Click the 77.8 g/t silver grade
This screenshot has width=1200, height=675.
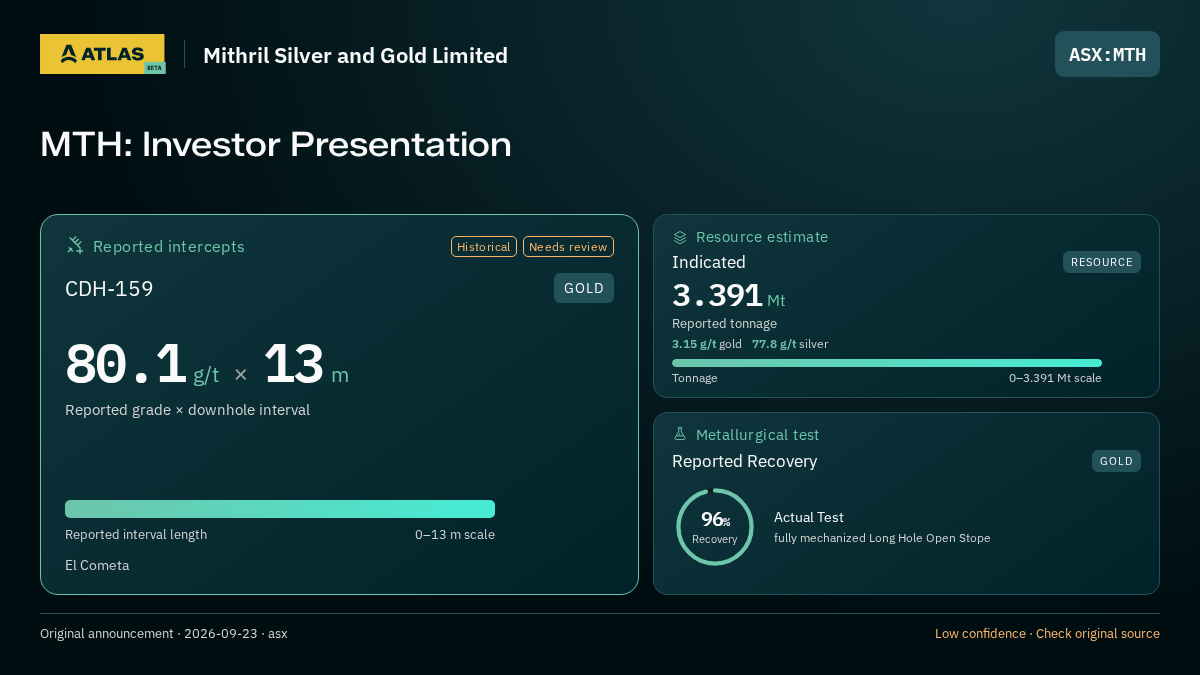click(x=790, y=344)
